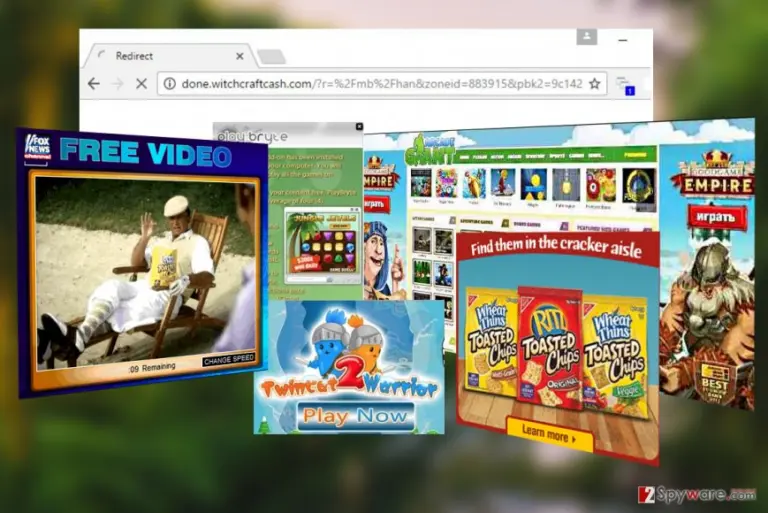Go back with the browser back arrow
768x513 pixels.
point(94,84)
